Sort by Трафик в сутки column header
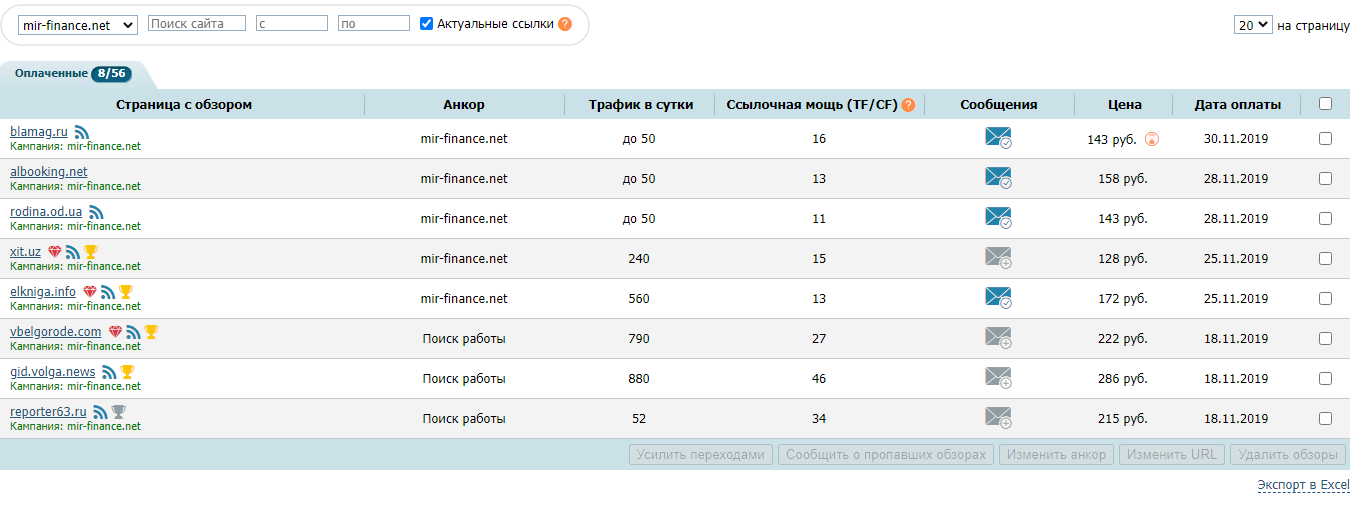The width and height of the screenshot is (1366, 506). (640, 104)
